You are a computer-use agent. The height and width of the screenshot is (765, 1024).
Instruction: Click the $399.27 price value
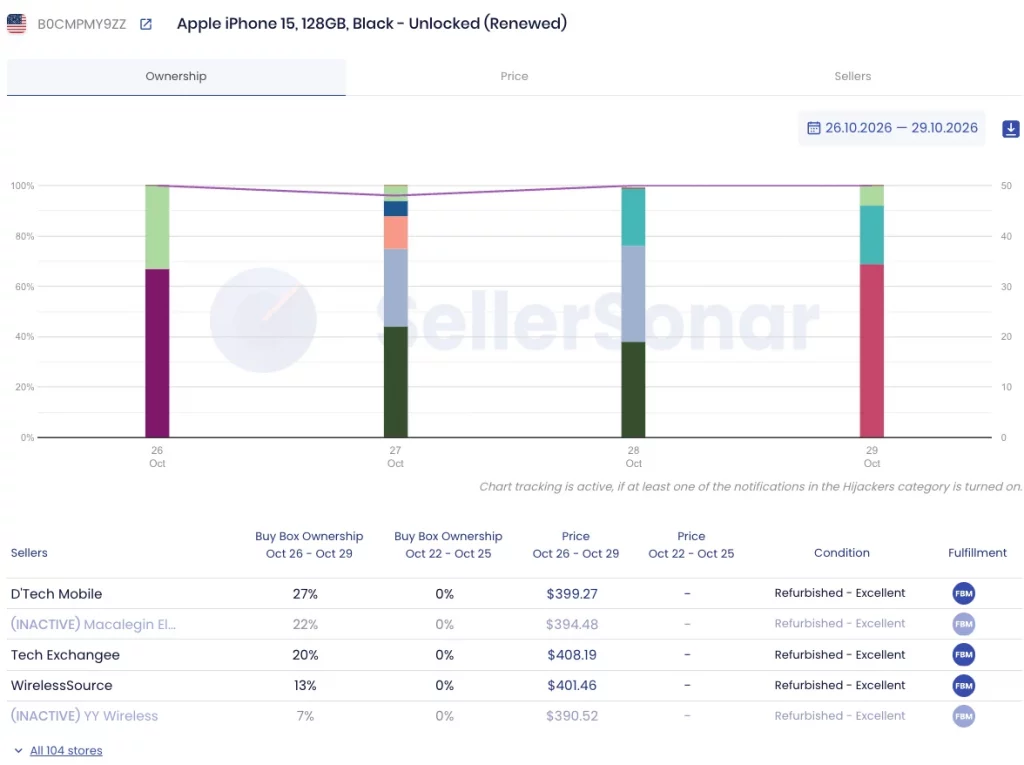pos(572,594)
